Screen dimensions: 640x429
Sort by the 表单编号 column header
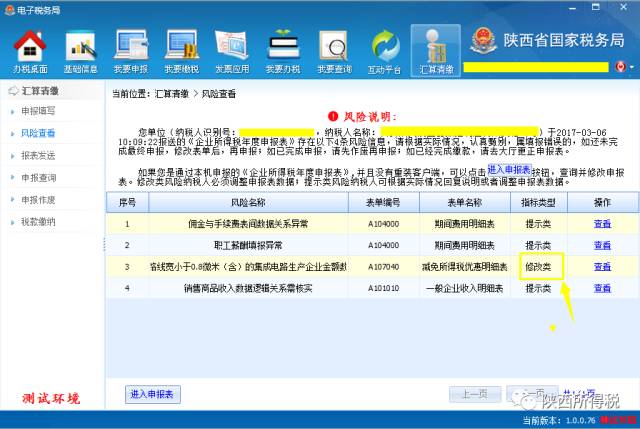coord(383,202)
